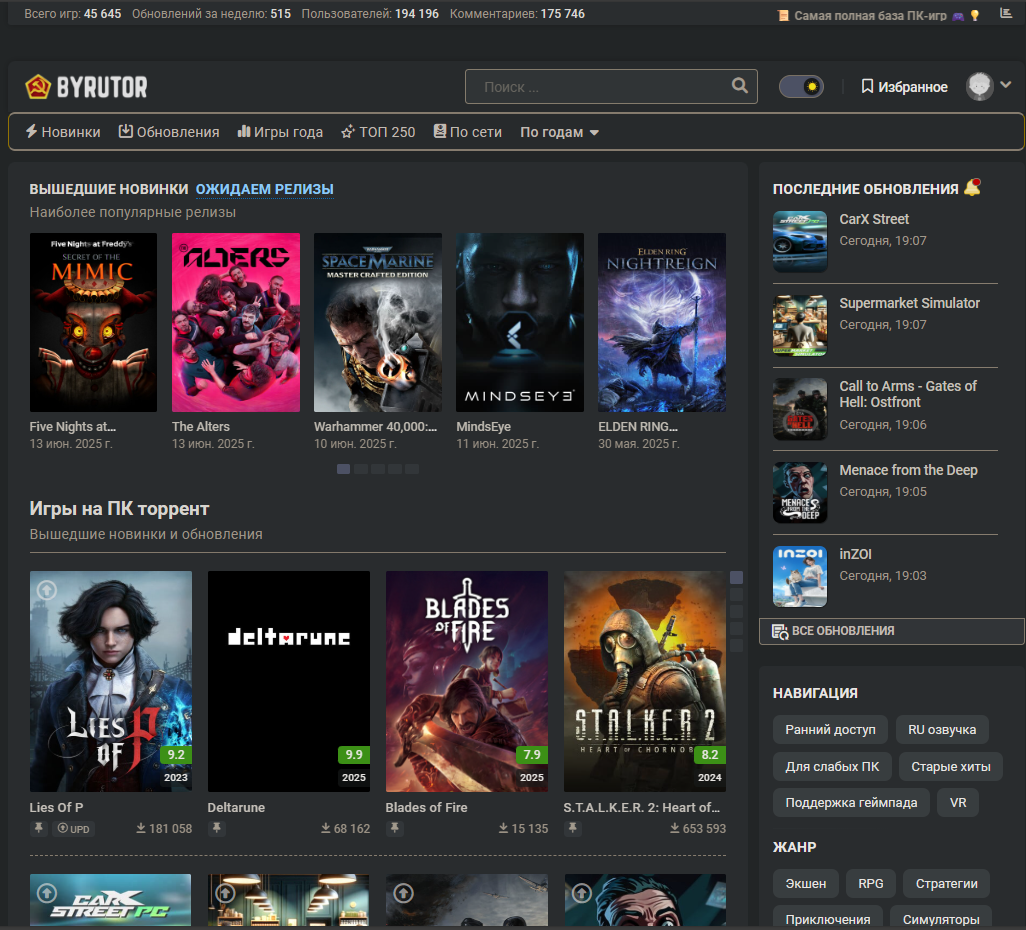Click UPD badge under Lies Of P
This screenshot has width=1026, height=930.
point(73,829)
